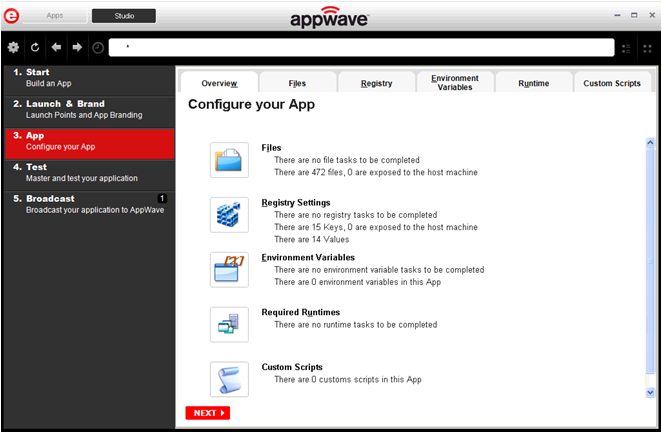Click the Broadcast notification badge '1'
Image resolution: width=662 pixels, height=433 pixels.
point(162,198)
